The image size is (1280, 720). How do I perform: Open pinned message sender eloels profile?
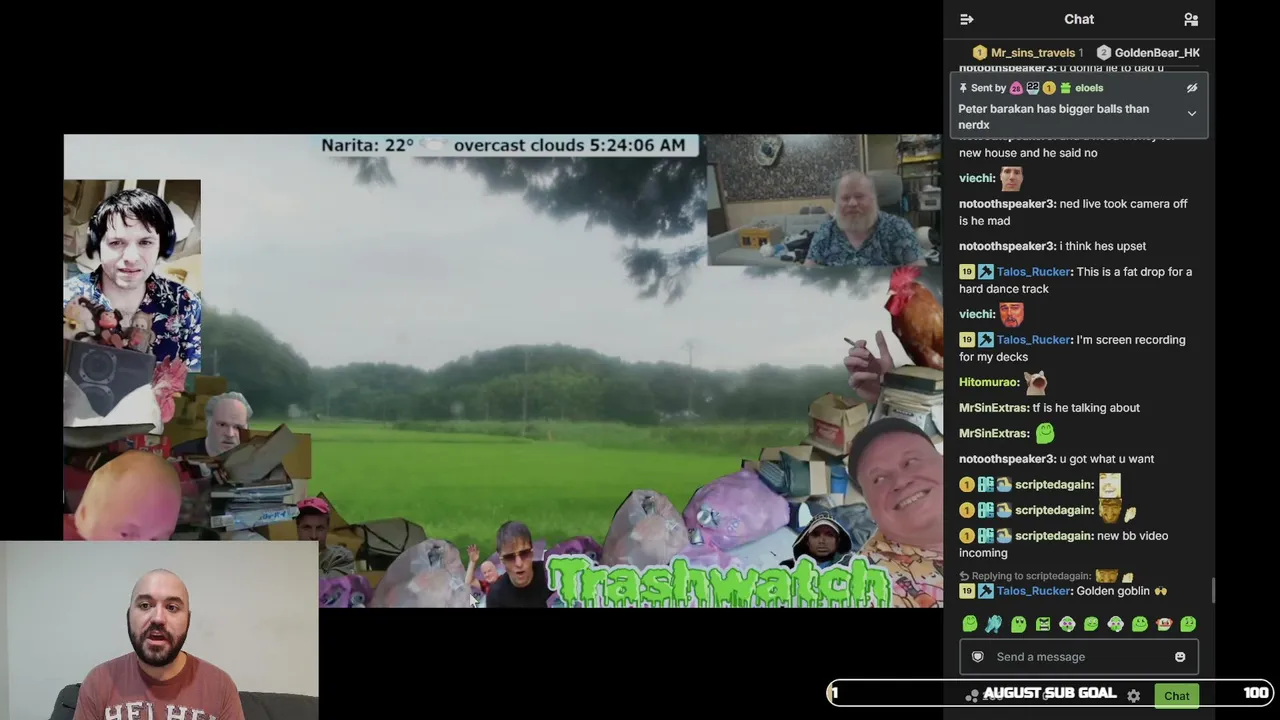pos(1089,88)
